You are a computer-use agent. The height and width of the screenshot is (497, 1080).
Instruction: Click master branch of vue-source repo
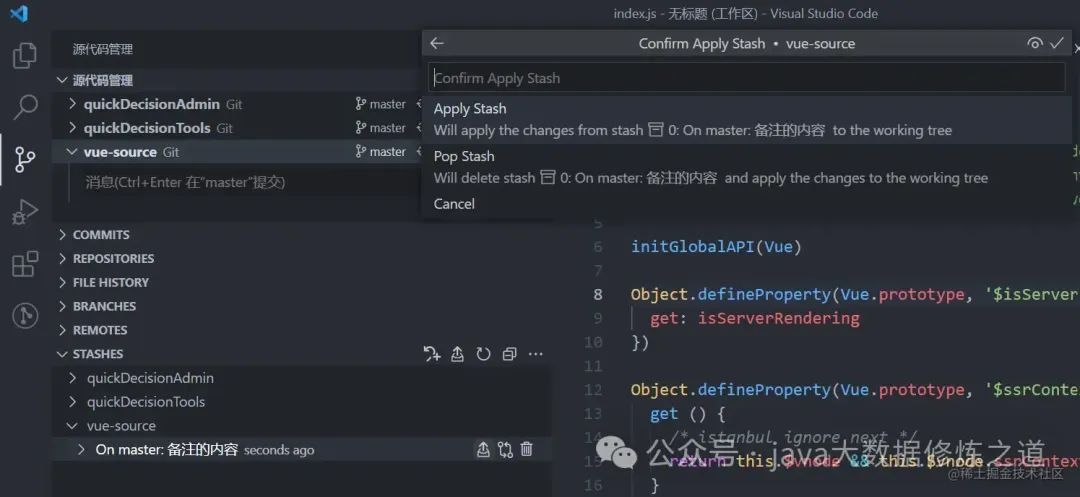click(381, 151)
